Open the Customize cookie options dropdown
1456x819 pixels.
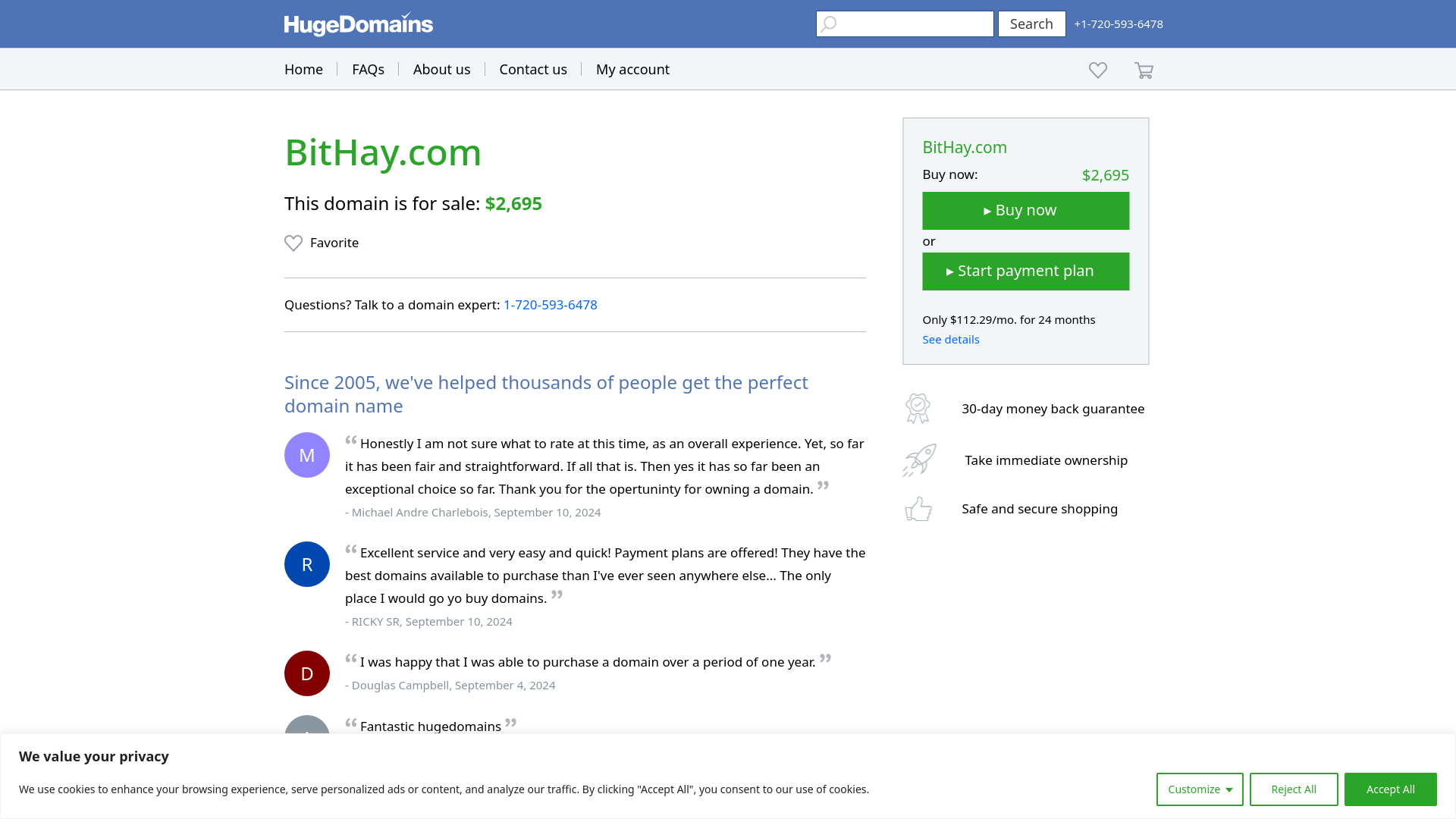coord(1199,789)
